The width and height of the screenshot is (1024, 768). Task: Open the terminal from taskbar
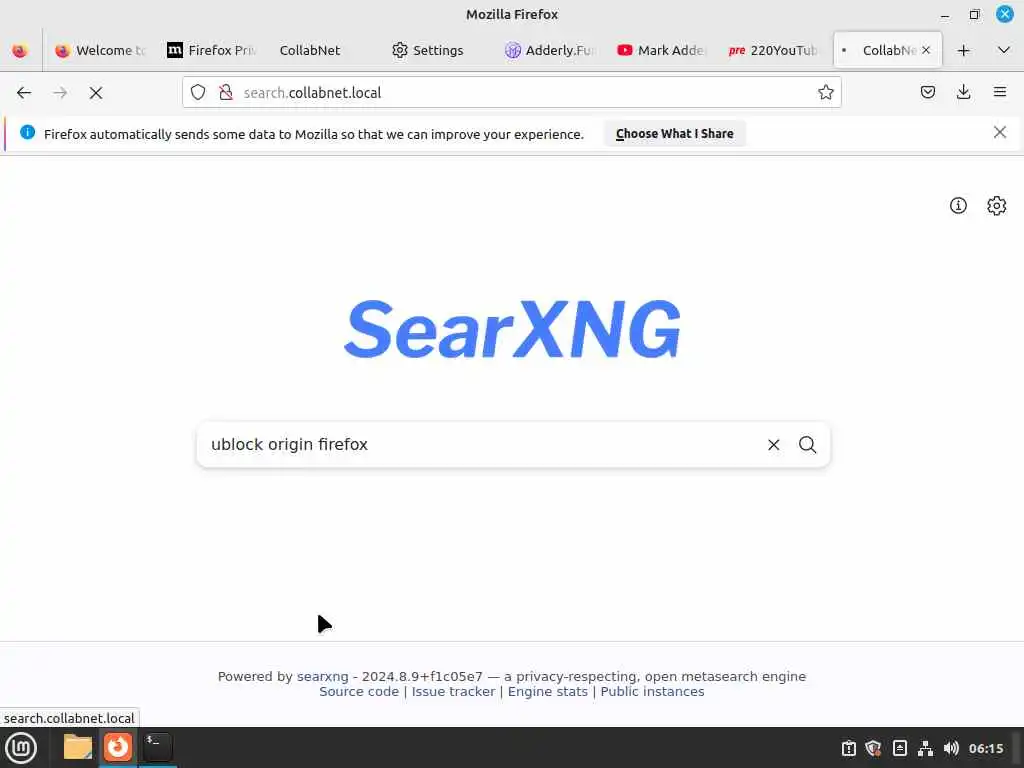pos(157,747)
